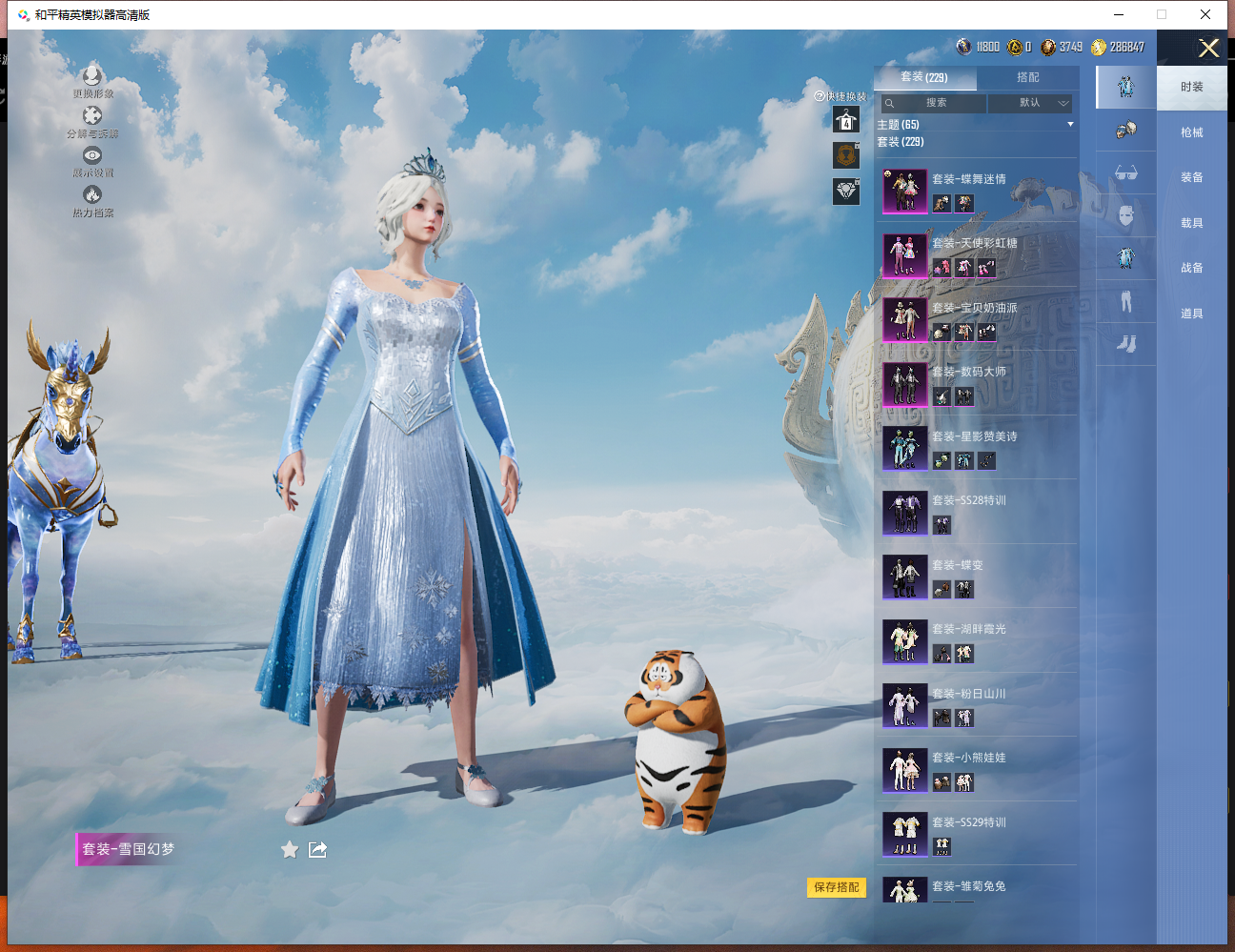Image resolution: width=1235 pixels, height=952 pixels.
Task: Click the gold A-coin currency icon
Action: pyautogui.click(x=1015, y=47)
